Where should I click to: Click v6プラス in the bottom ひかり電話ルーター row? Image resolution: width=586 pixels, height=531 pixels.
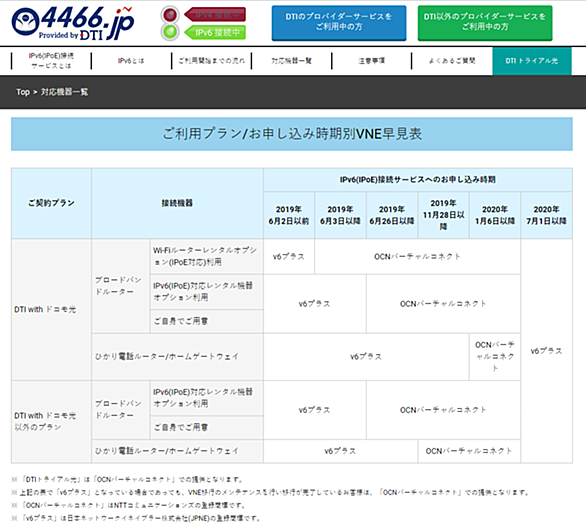tap(340, 451)
